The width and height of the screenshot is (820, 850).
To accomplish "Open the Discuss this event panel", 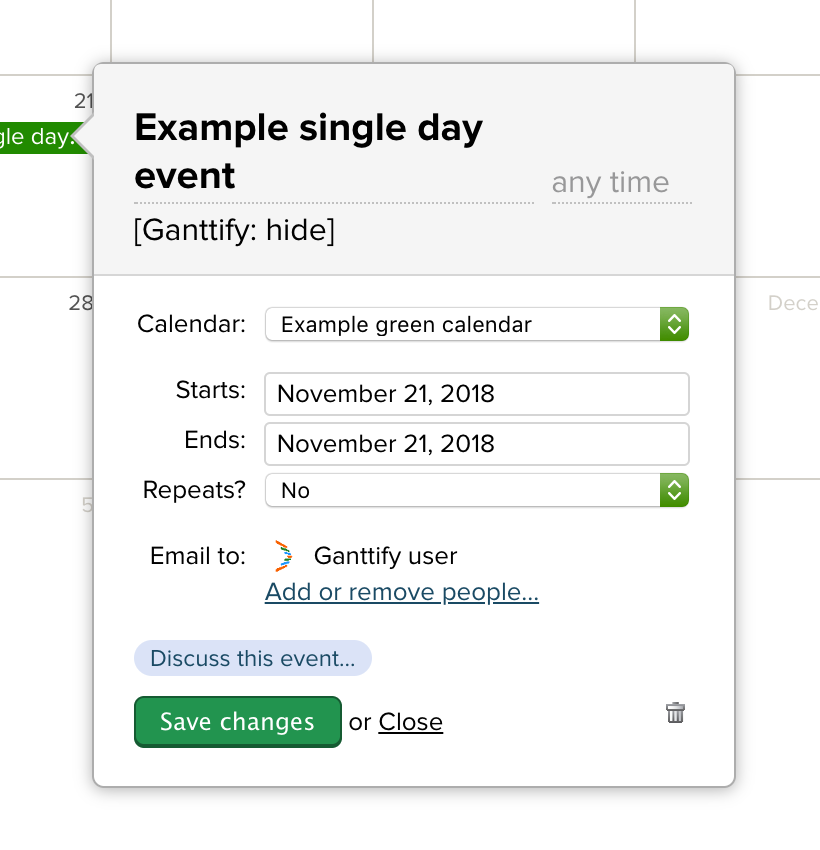I will coord(252,658).
